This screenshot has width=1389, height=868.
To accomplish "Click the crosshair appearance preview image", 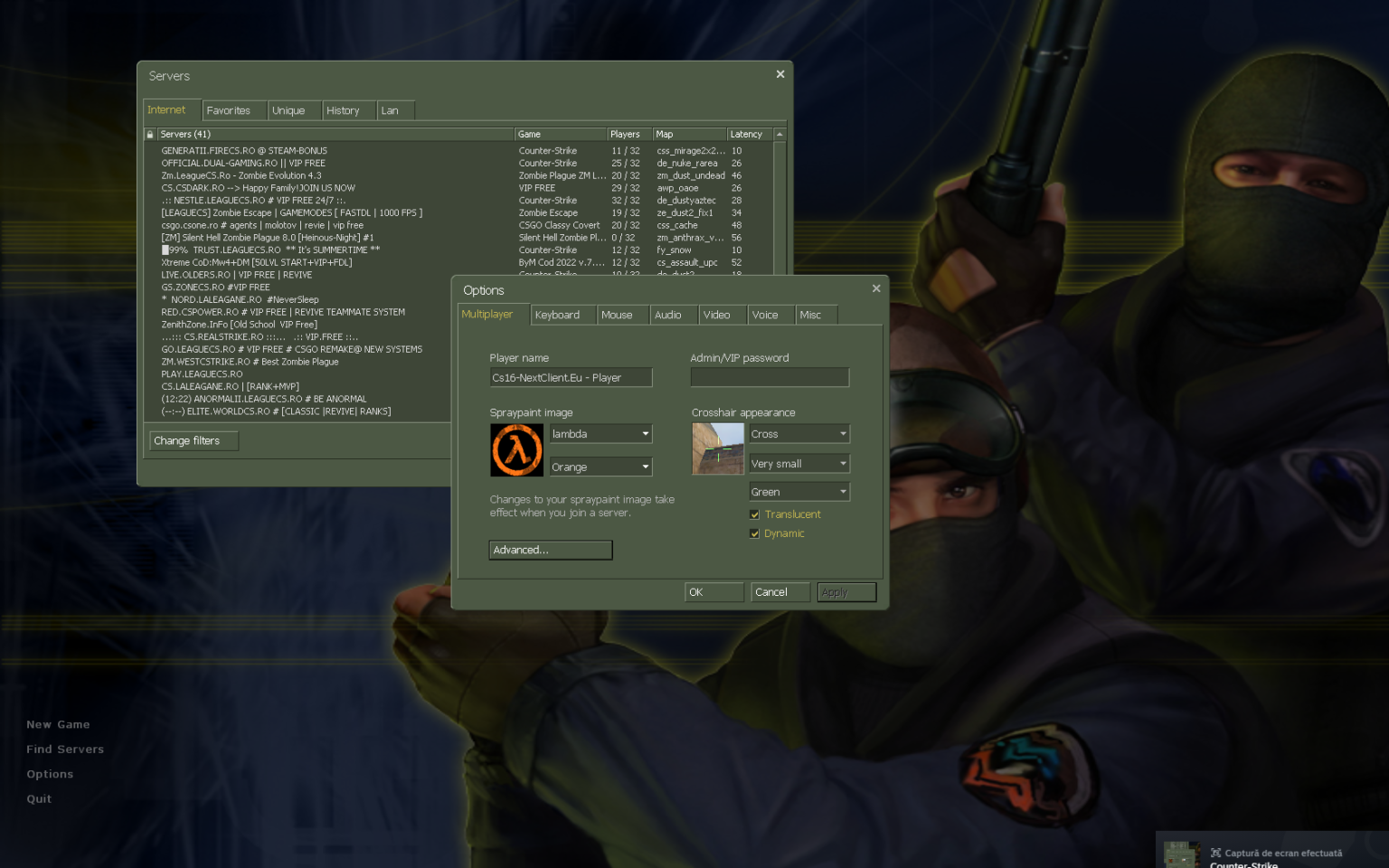I will click(717, 448).
